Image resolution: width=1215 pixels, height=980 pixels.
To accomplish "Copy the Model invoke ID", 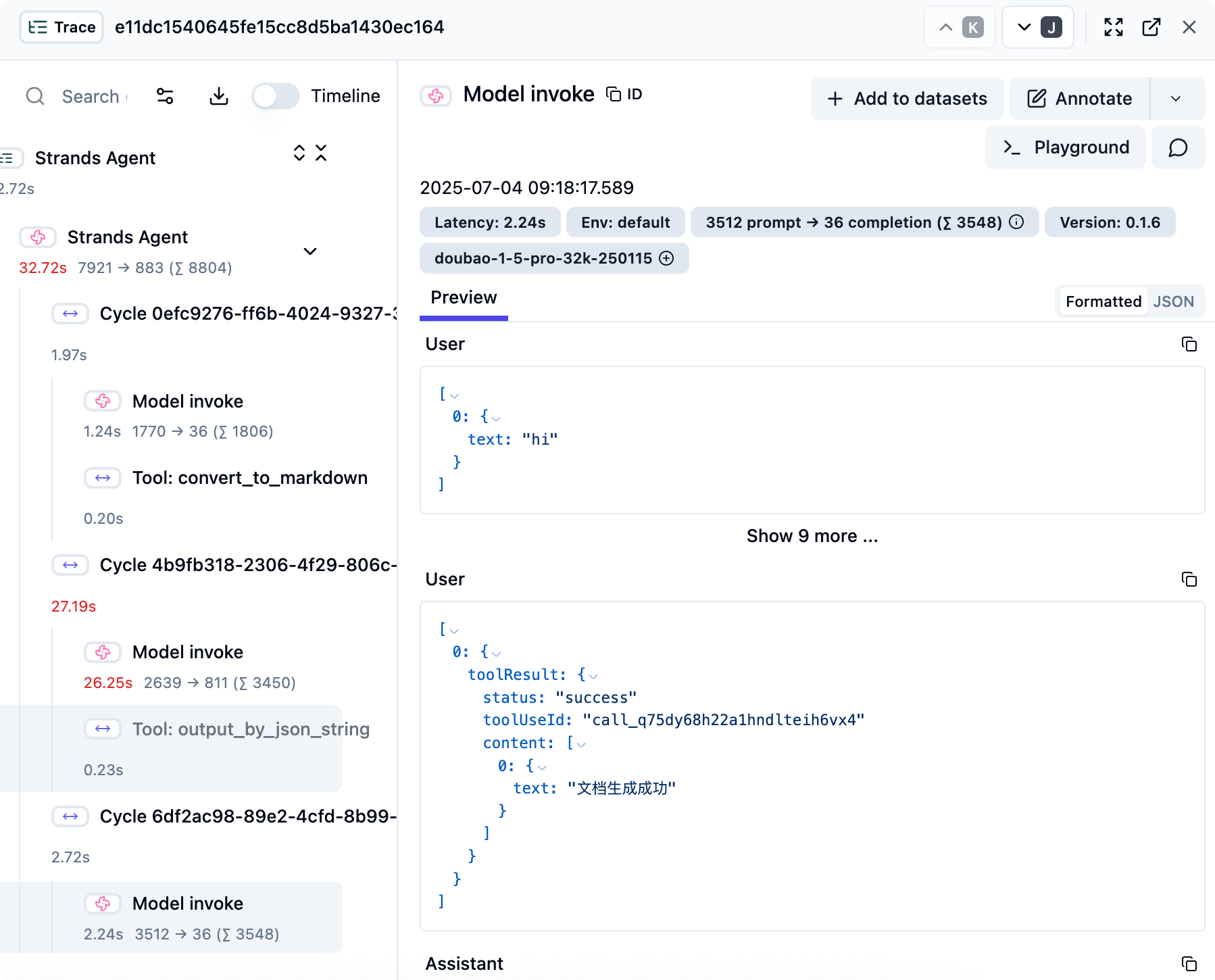I will [624, 95].
